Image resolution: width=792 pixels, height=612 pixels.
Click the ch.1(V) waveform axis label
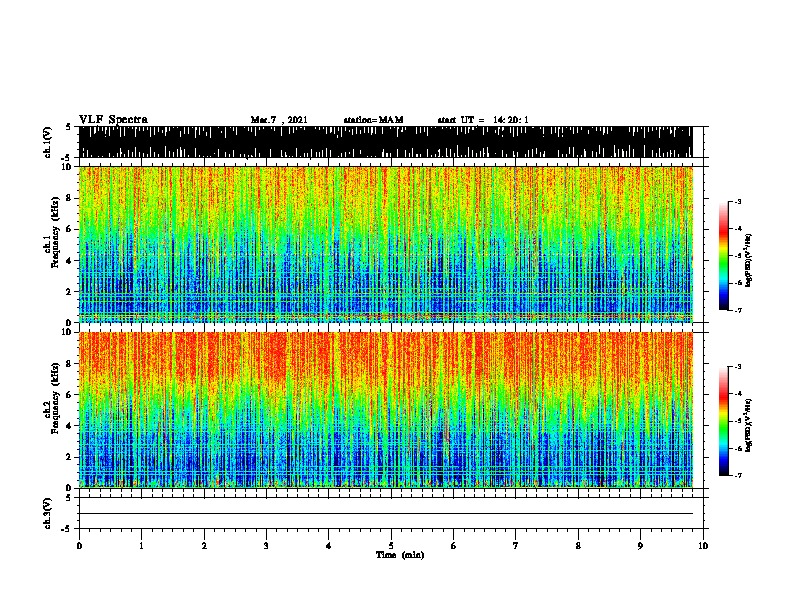[48, 142]
